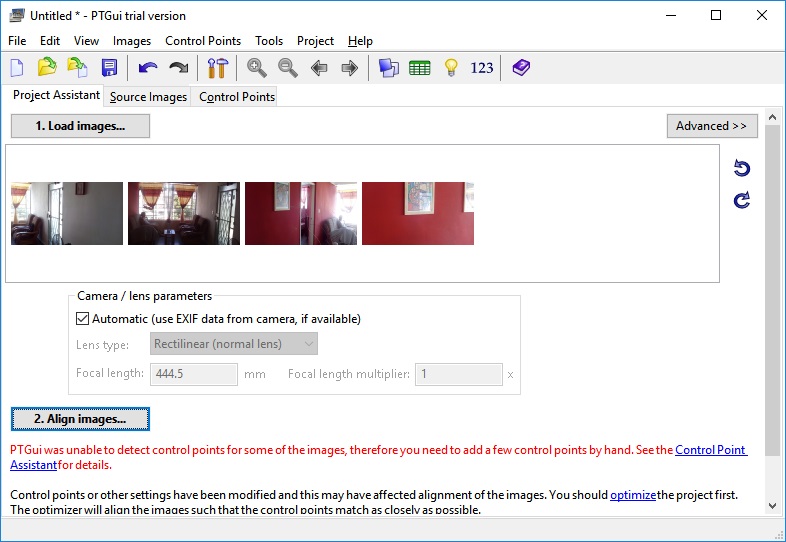Click the Focal length multiplier field

tap(459, 374)
